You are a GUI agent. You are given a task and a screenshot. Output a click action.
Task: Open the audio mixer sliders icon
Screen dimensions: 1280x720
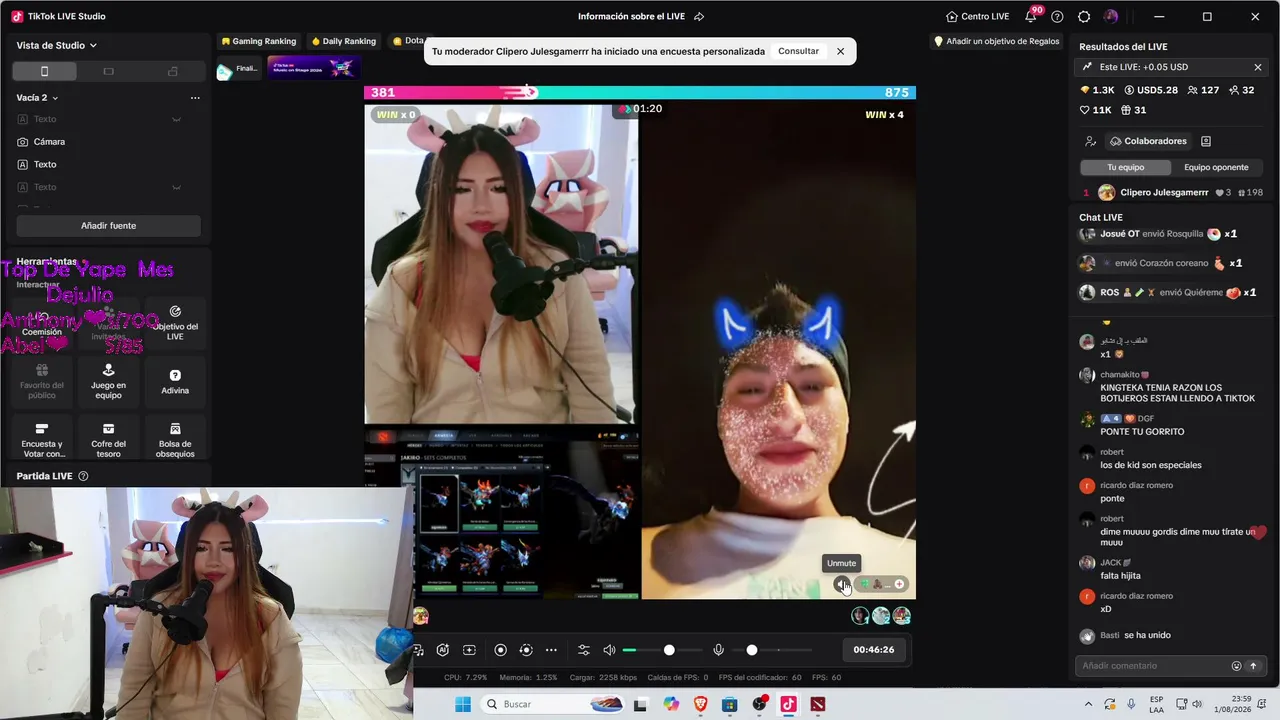coord(584,650)
